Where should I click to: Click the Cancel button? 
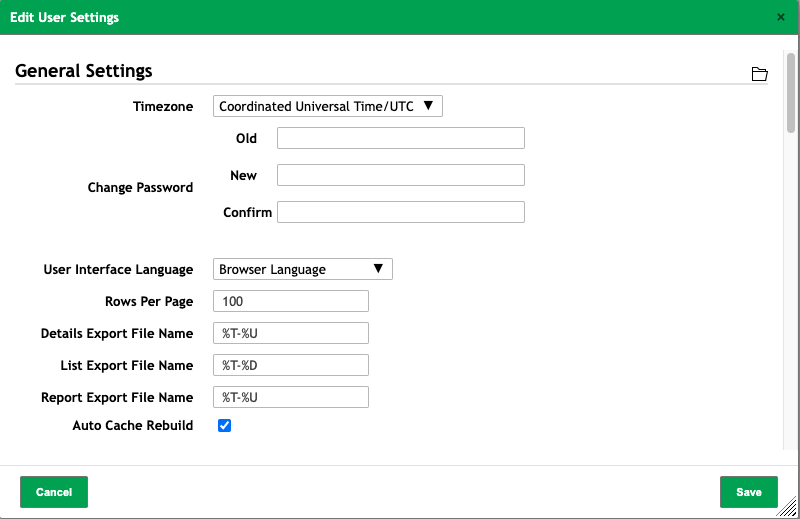pyautogui.click(x=54, y=492)
